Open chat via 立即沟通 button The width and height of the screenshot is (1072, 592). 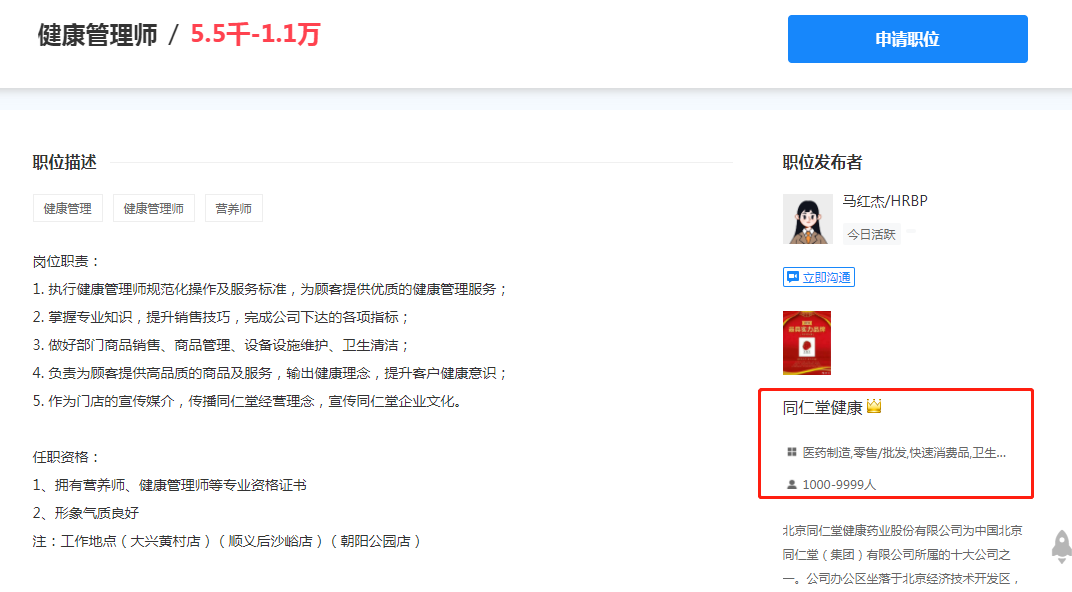tap(818, 277)
